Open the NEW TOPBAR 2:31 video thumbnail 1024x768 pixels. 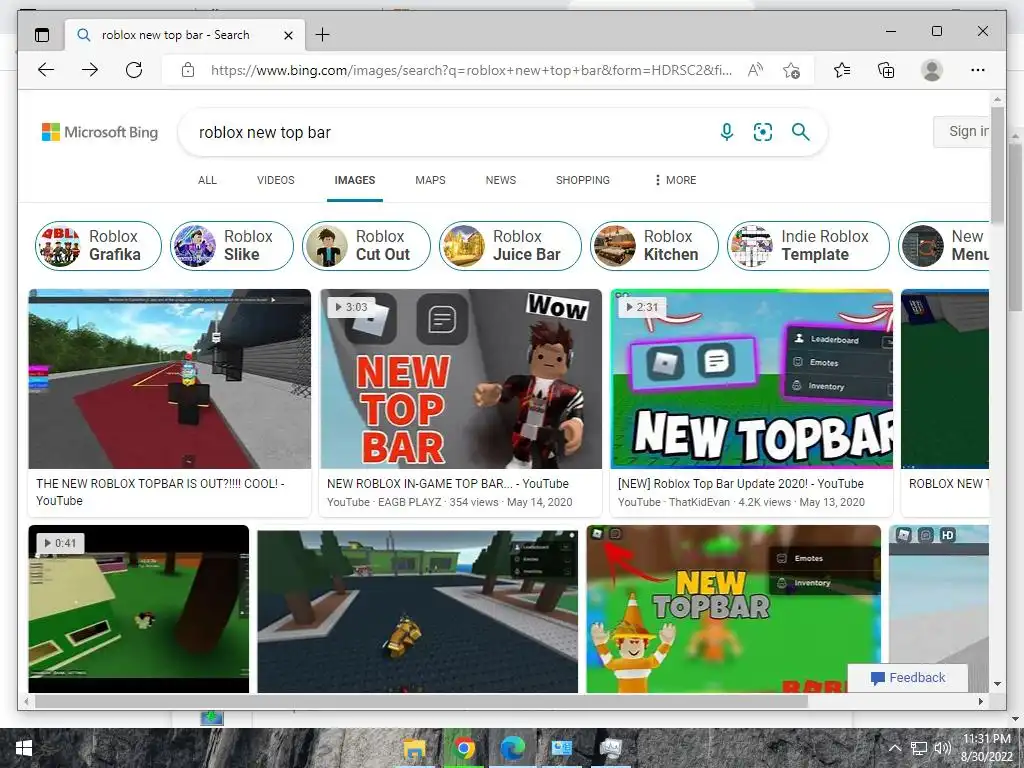[x=752, y=379]
